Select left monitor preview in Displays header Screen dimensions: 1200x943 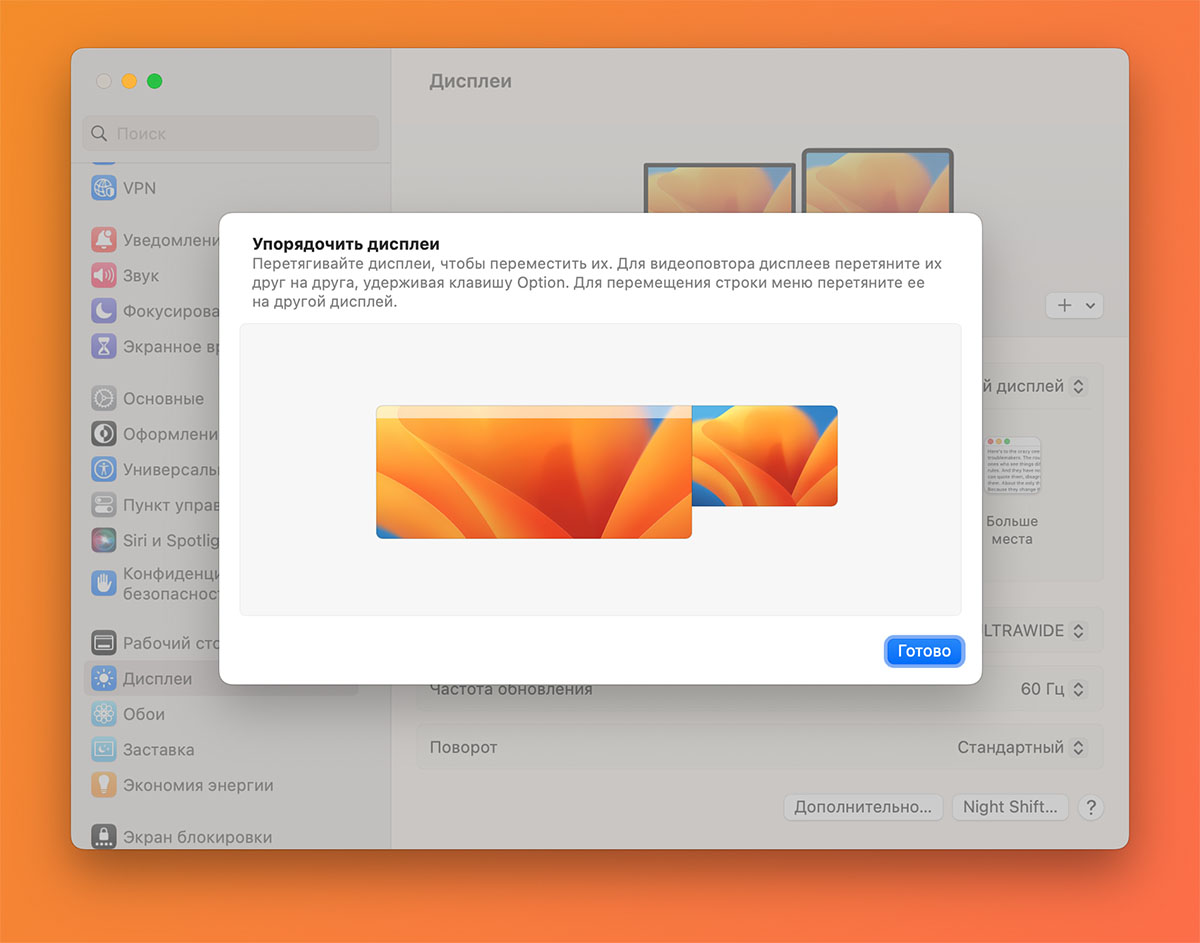coord(719,188)
